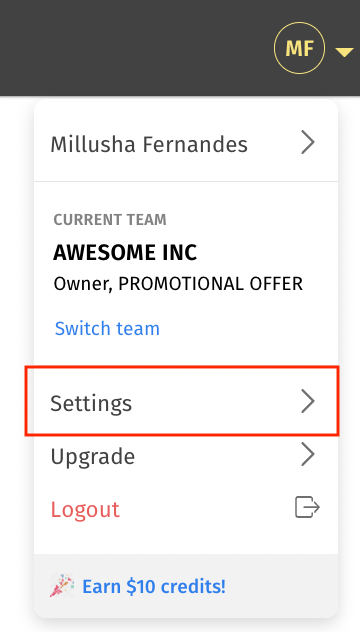
Task: Click the Switch team link
Action: point(107,328)
